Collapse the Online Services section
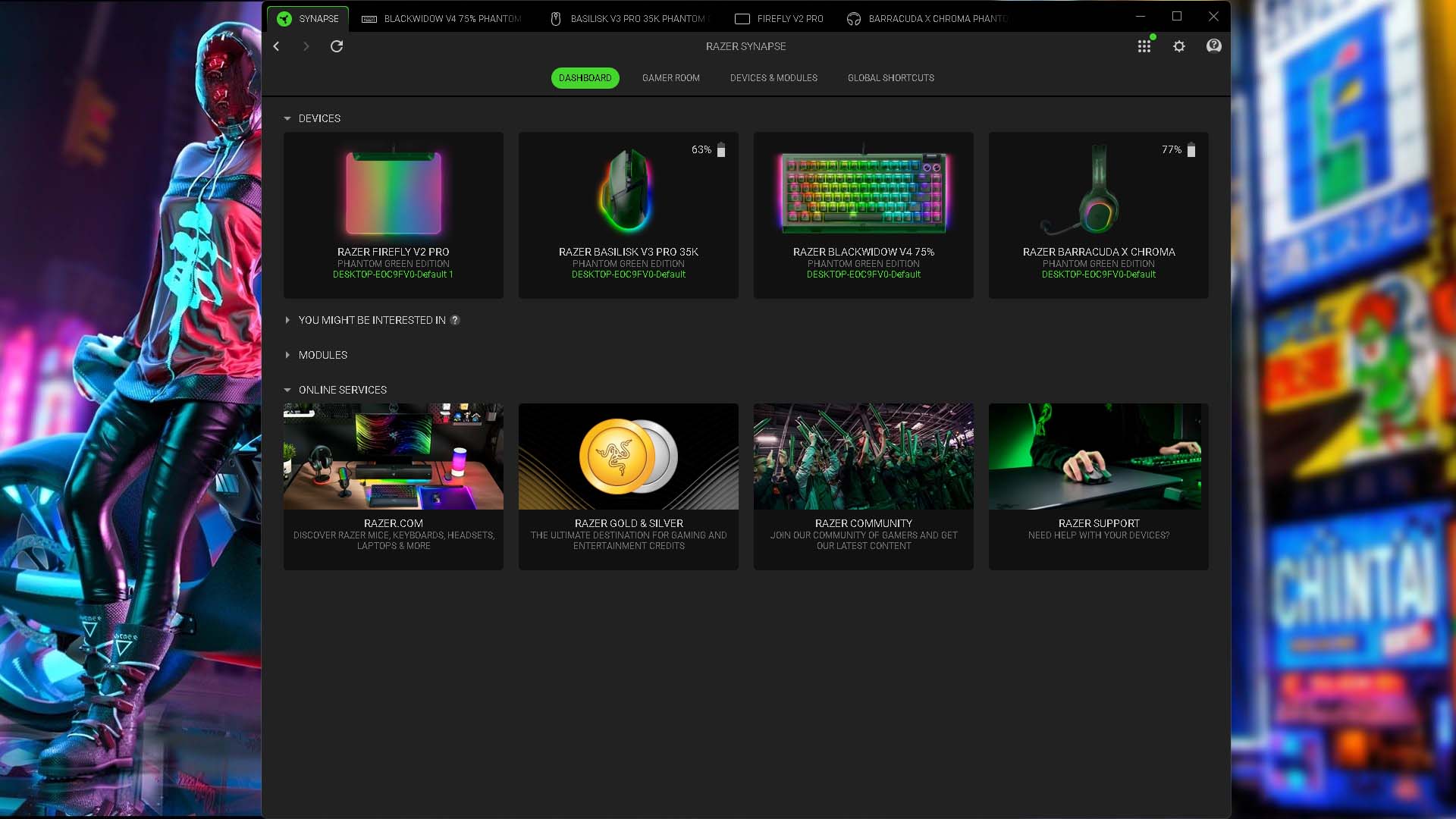This screenshot has height=819, width=1456. 287,390
